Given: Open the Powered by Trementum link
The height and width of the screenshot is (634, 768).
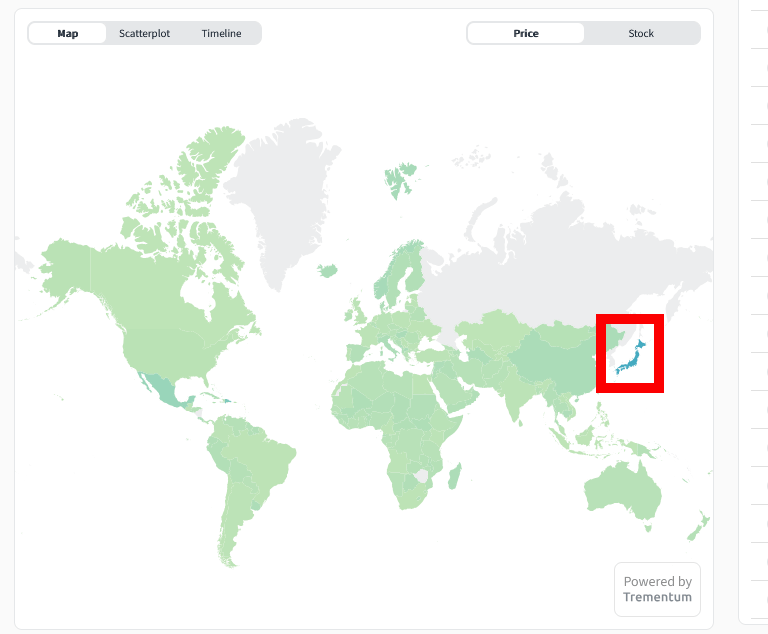Looking at the screenshot, I should [657, 589].
